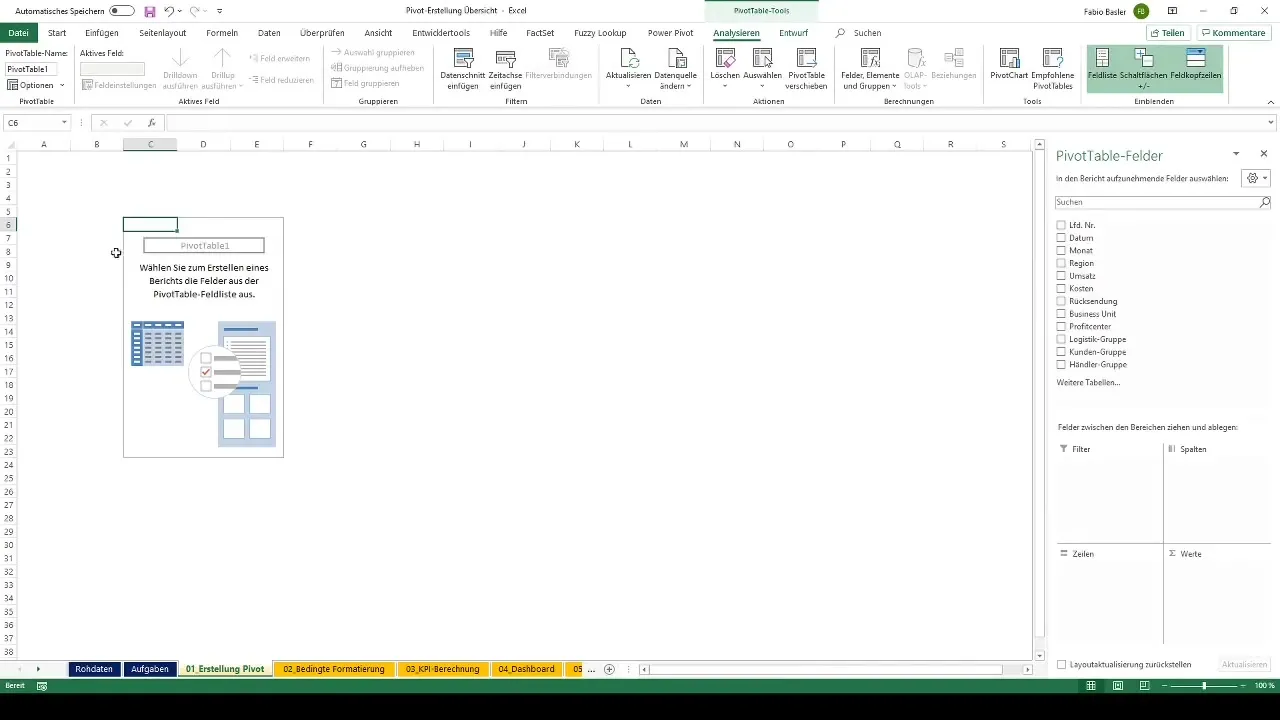Open the Power Pivot tab
This screenshot has height=720, width=1280.
(x=670, y=33)
